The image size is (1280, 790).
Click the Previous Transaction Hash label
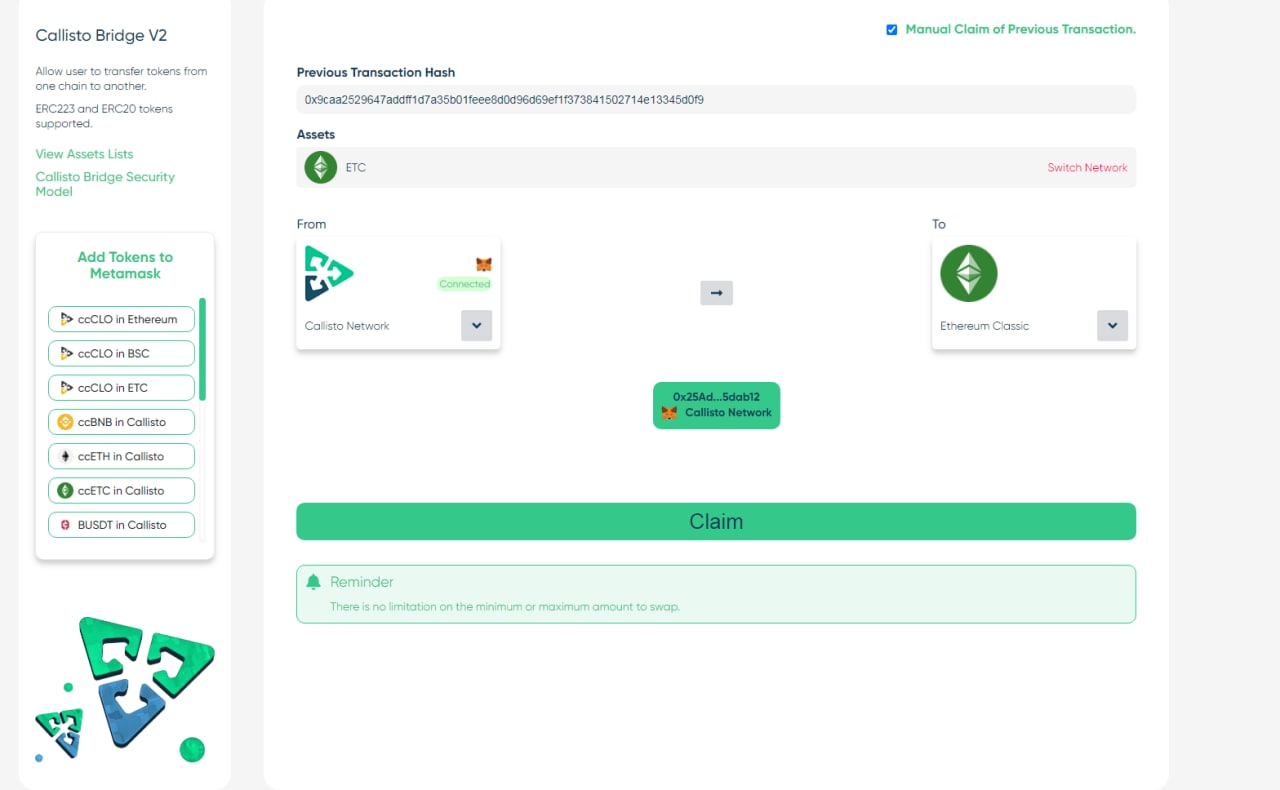tap(376, 72)
